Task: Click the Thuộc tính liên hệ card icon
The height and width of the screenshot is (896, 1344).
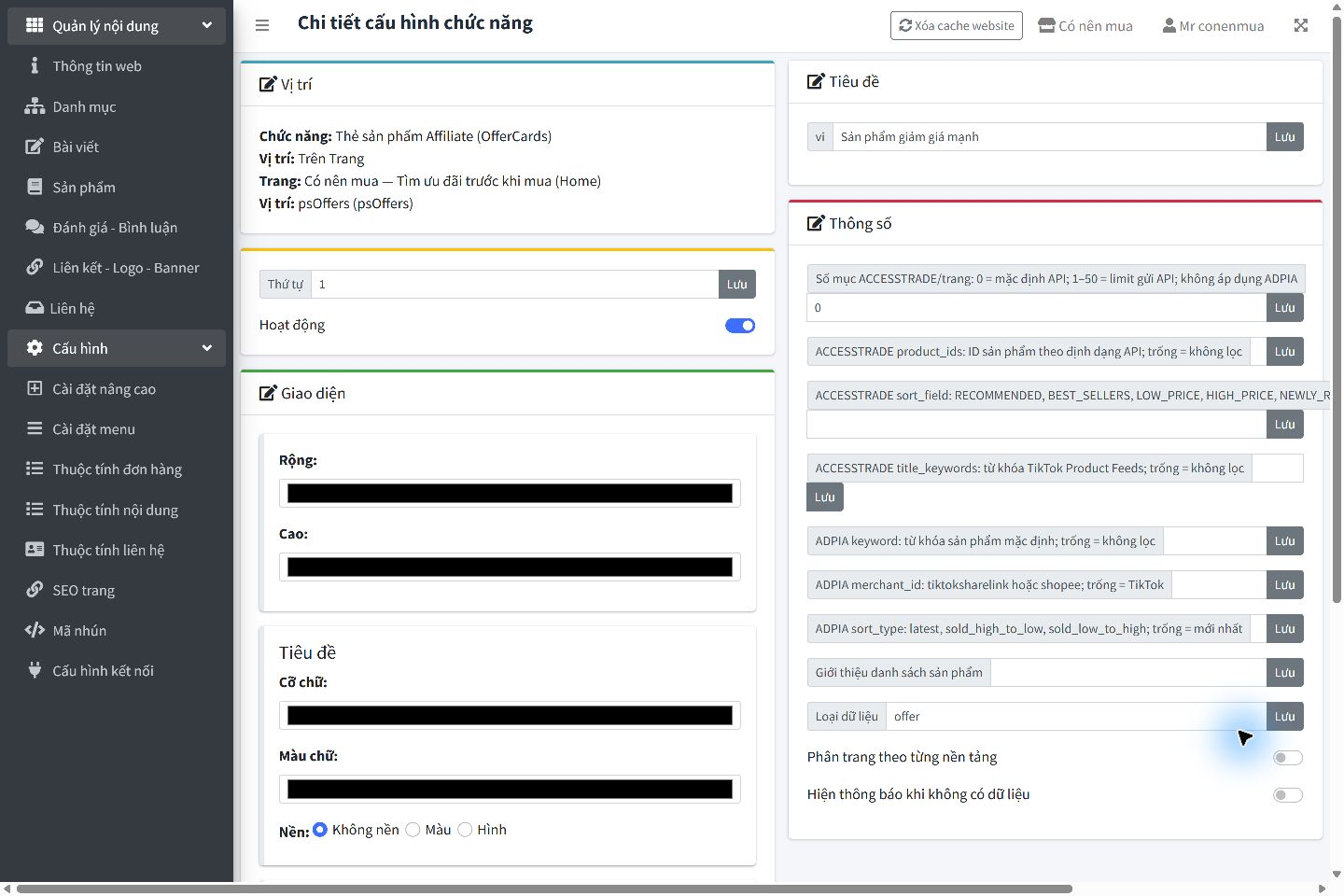Action: (x=35, y=549)
